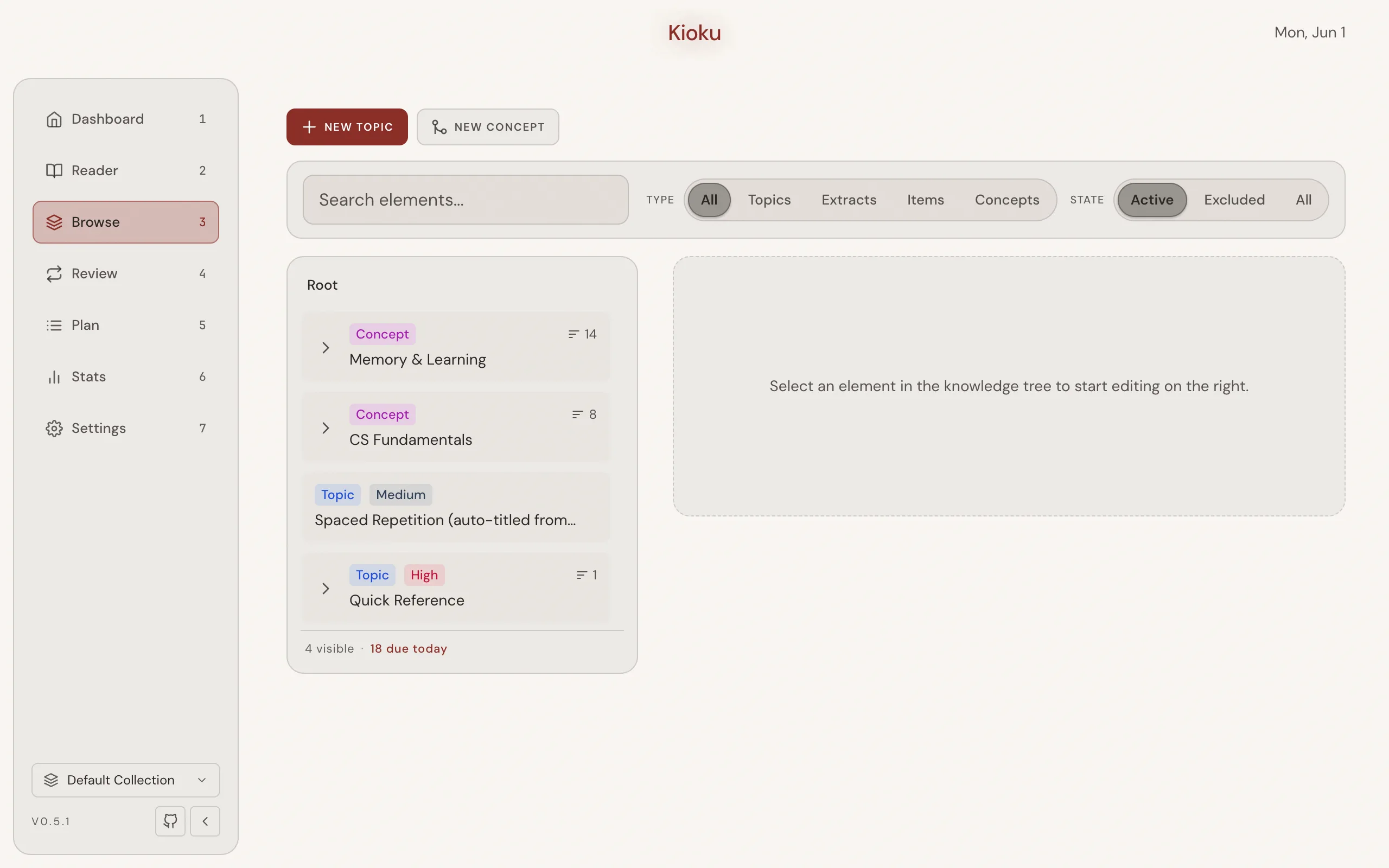Click the Plan list icon
1389x868 pixels.
coord(54,325)
